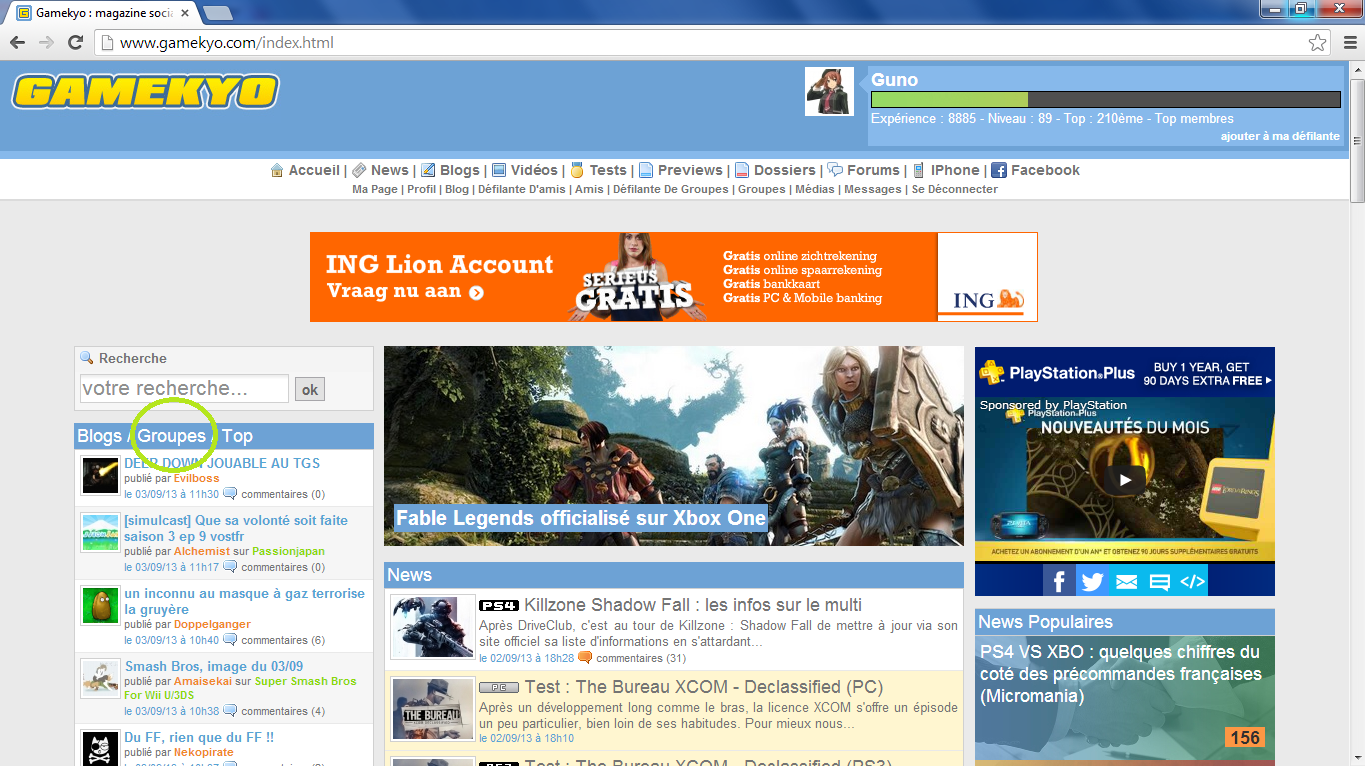Screen dimensions: 1365x766
Task: Click the Fable Legends featured image
Action: [673, 446]
